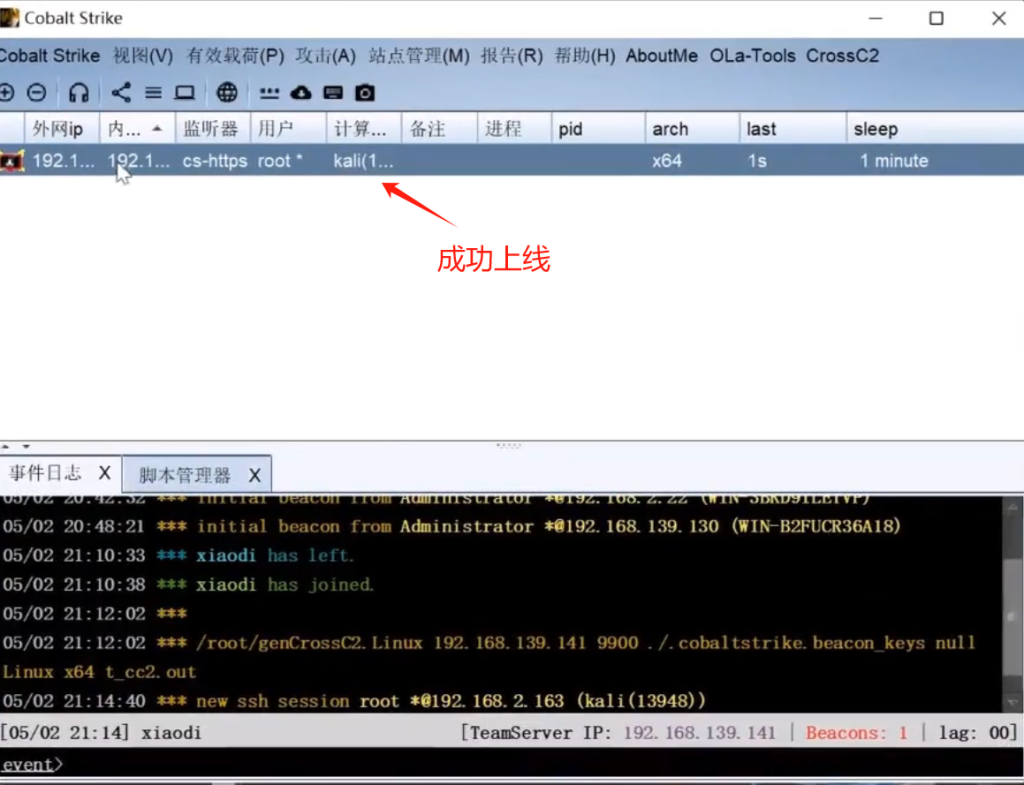This screenshot has height=785, width=1024.
Task: Switch to pivot graph view share icon
Action: click(121, 93)
